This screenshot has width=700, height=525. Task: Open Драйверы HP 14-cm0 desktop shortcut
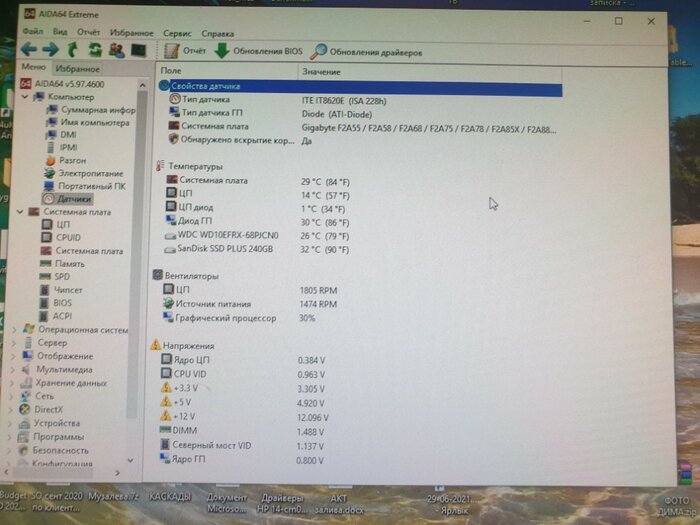click(282, 503)
